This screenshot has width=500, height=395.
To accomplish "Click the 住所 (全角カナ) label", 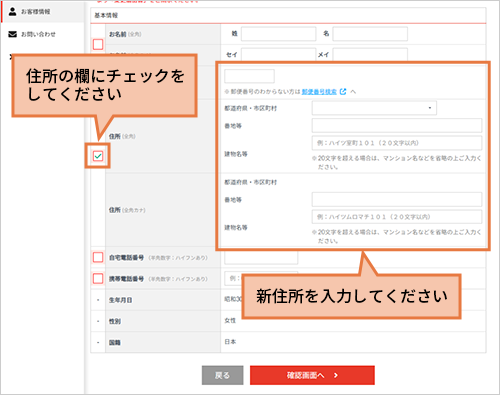I will (127, 210).
